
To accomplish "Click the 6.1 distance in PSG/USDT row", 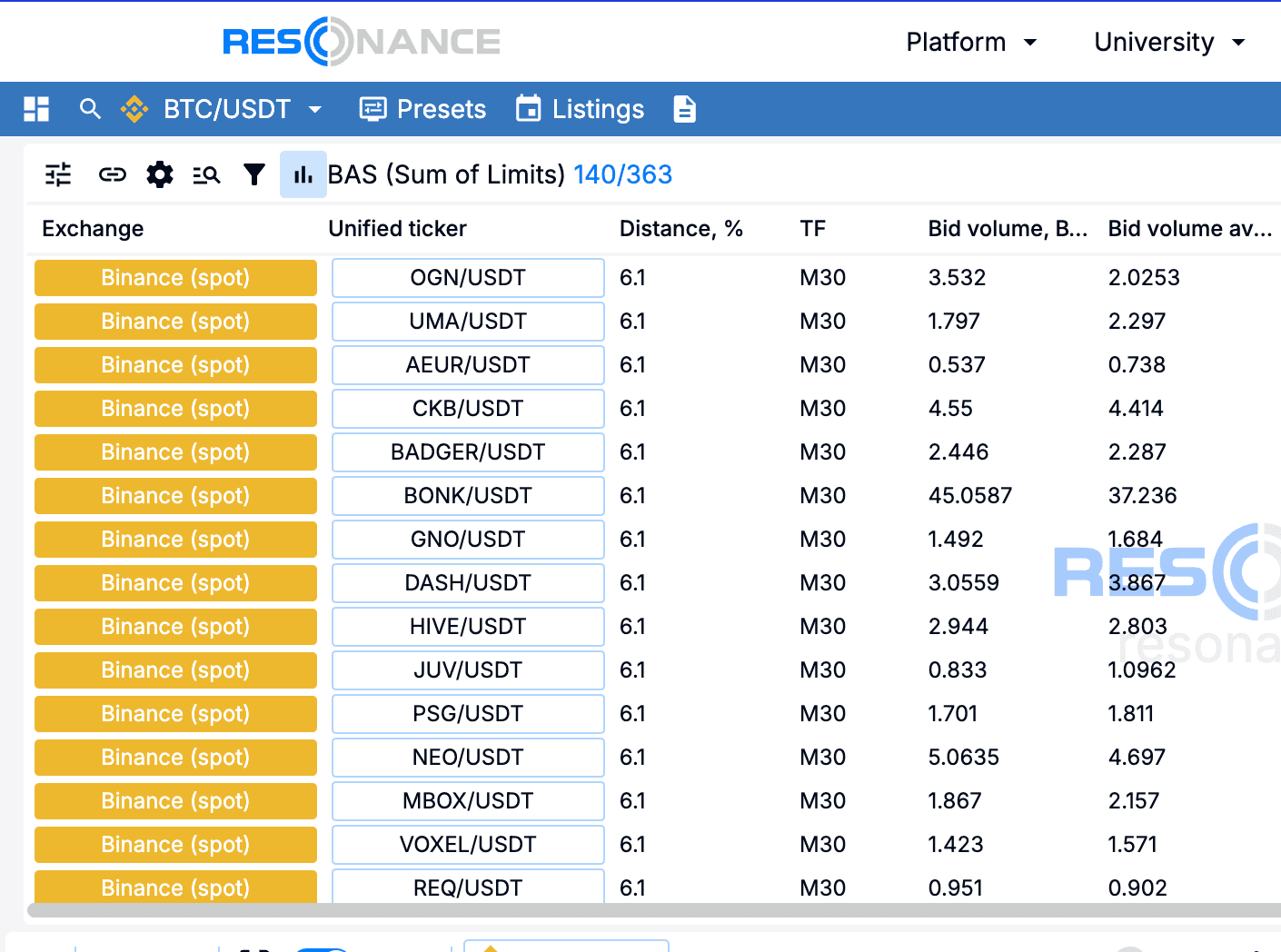I will (x=632, y=714).
